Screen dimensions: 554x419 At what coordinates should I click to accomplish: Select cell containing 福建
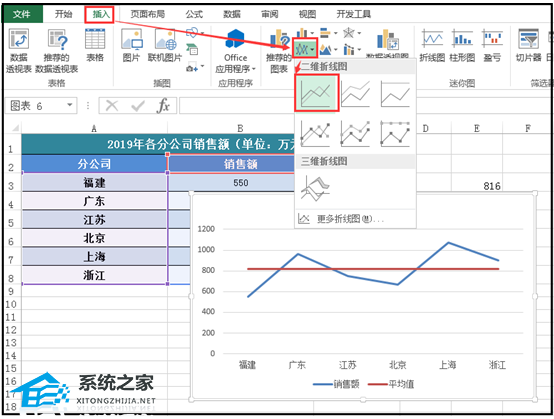[94, 183]
